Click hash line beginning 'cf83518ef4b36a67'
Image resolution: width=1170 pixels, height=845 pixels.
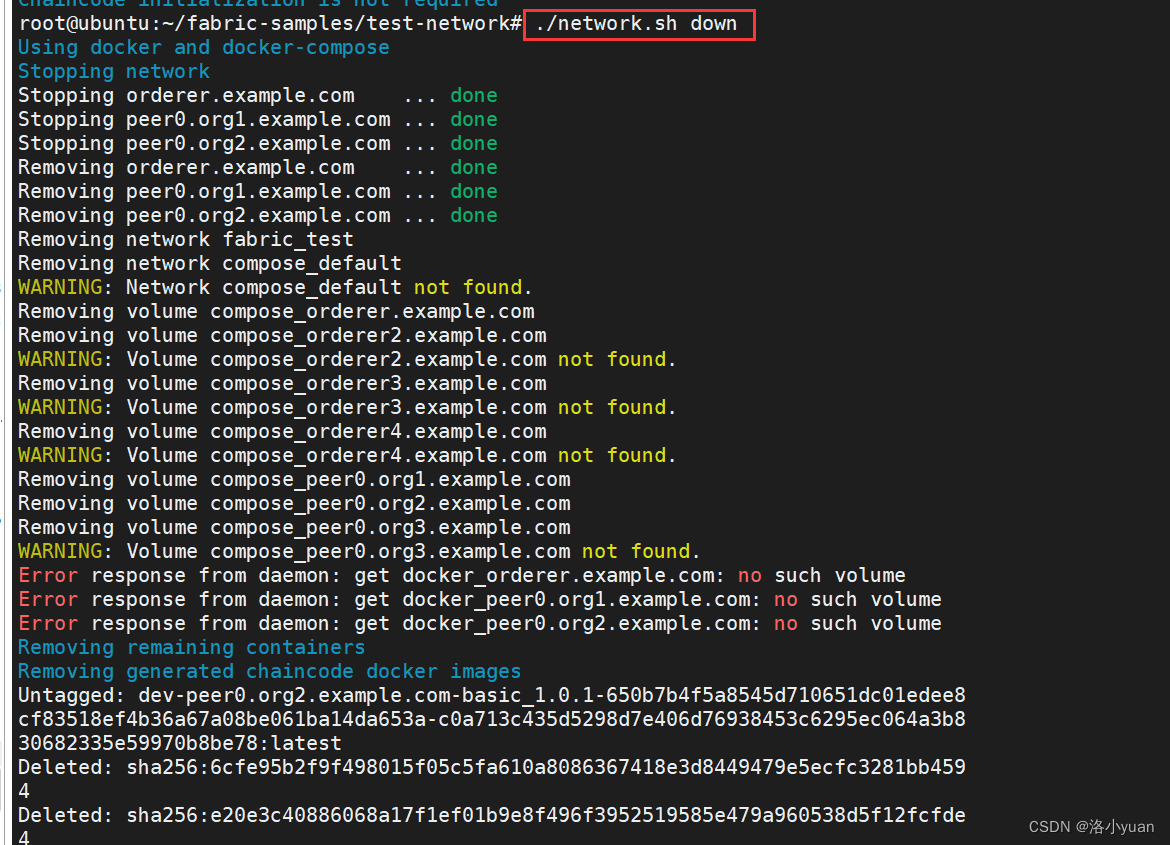492,719
